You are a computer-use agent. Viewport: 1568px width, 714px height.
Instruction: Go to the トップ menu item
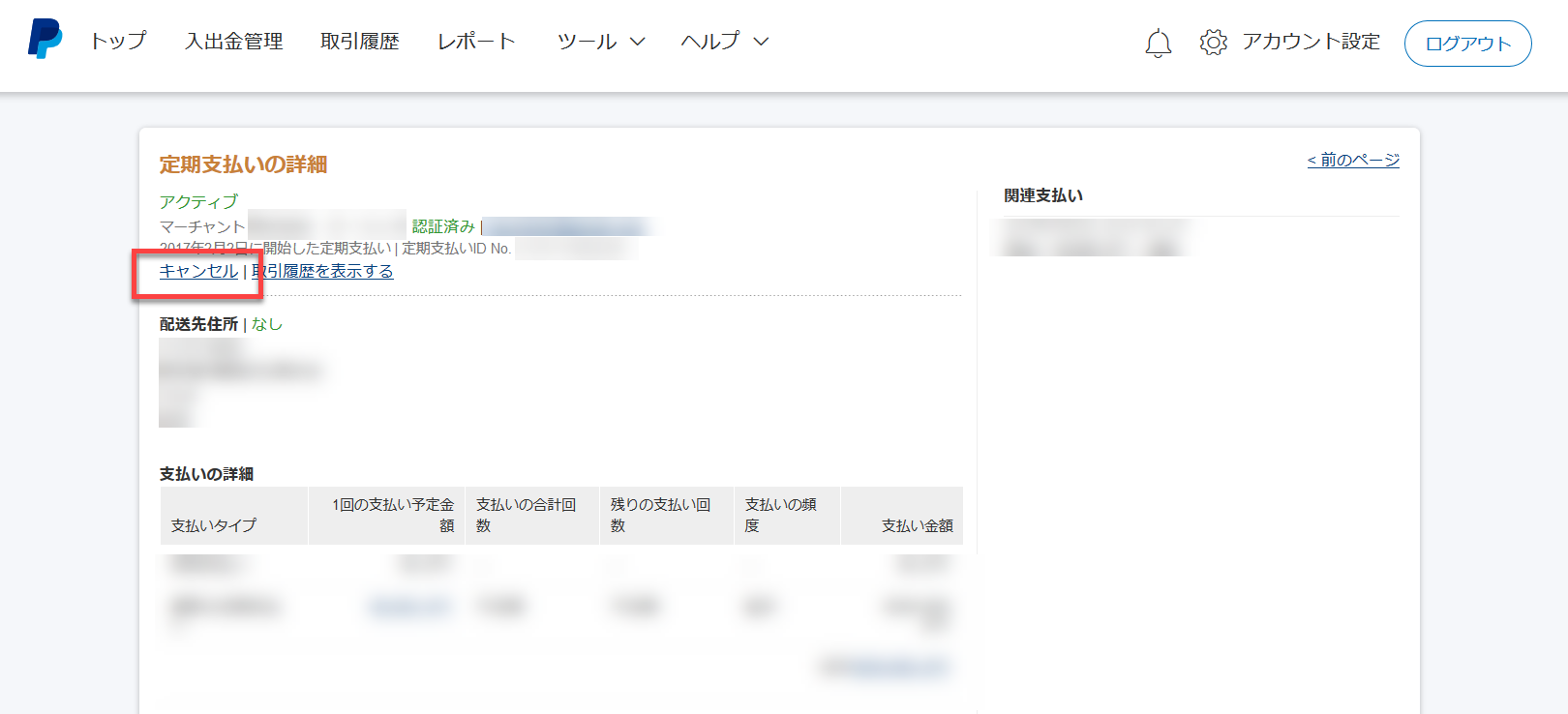point(118,42)
